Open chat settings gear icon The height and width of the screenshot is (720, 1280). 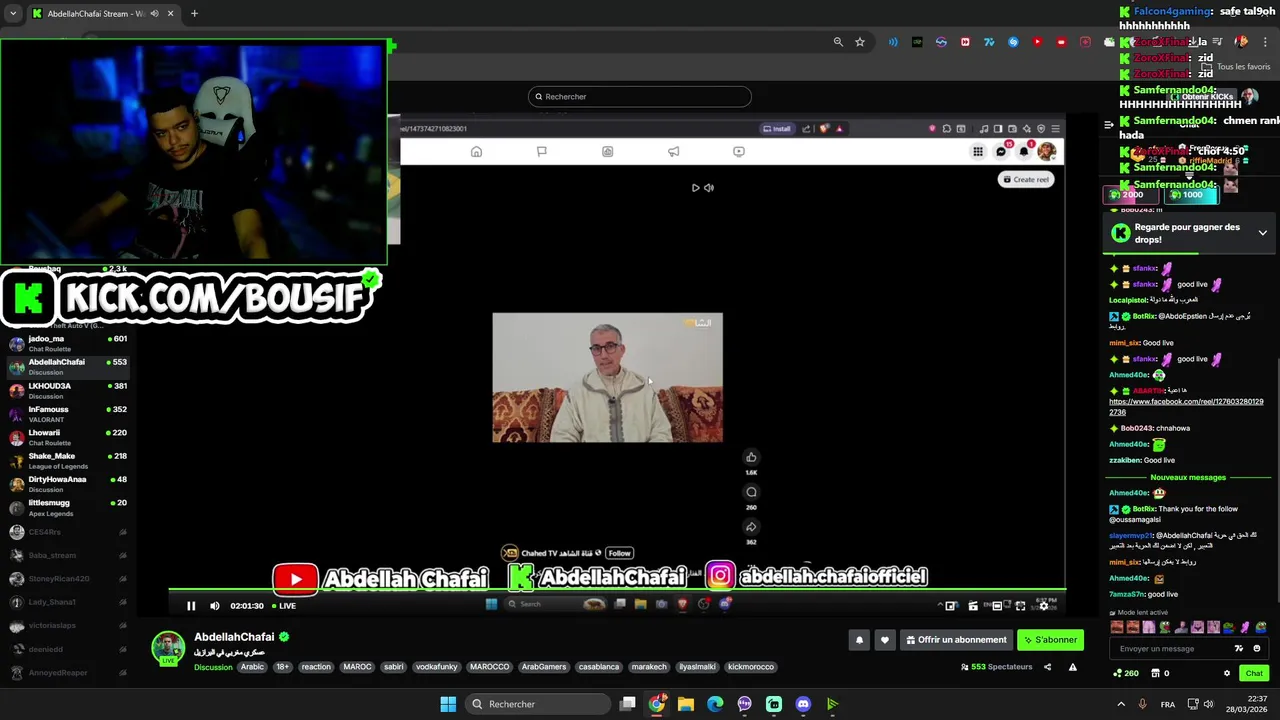pyautogui.click(x=1227, y=674)
